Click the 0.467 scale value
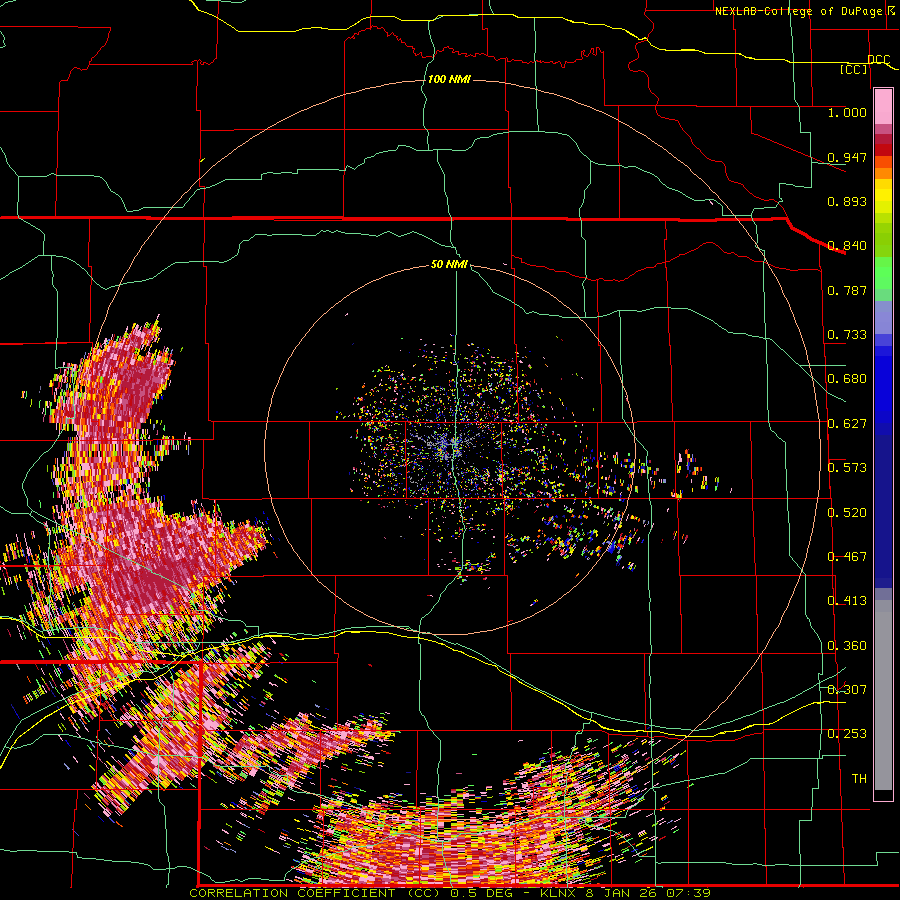Screen dimensions: 900x900 [x=847, y=557]
